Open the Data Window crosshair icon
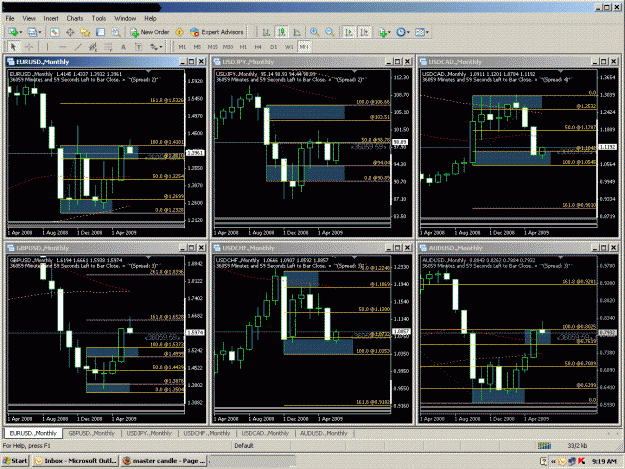The image size is (625, 469). point(70,32)
